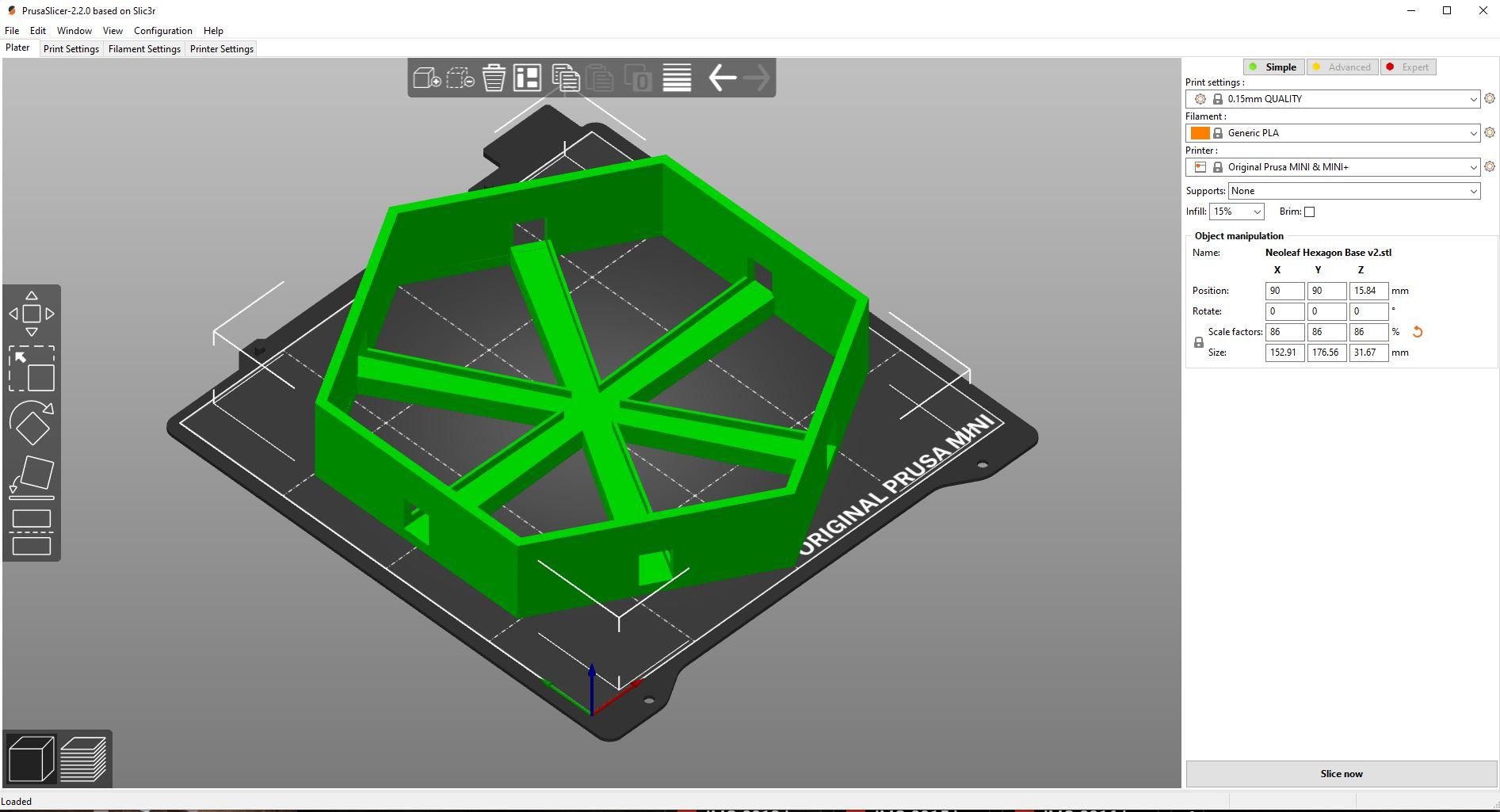The image size is (1500, 812).
Task: Enable the Brim checkbox
Action: (1310, 212)
